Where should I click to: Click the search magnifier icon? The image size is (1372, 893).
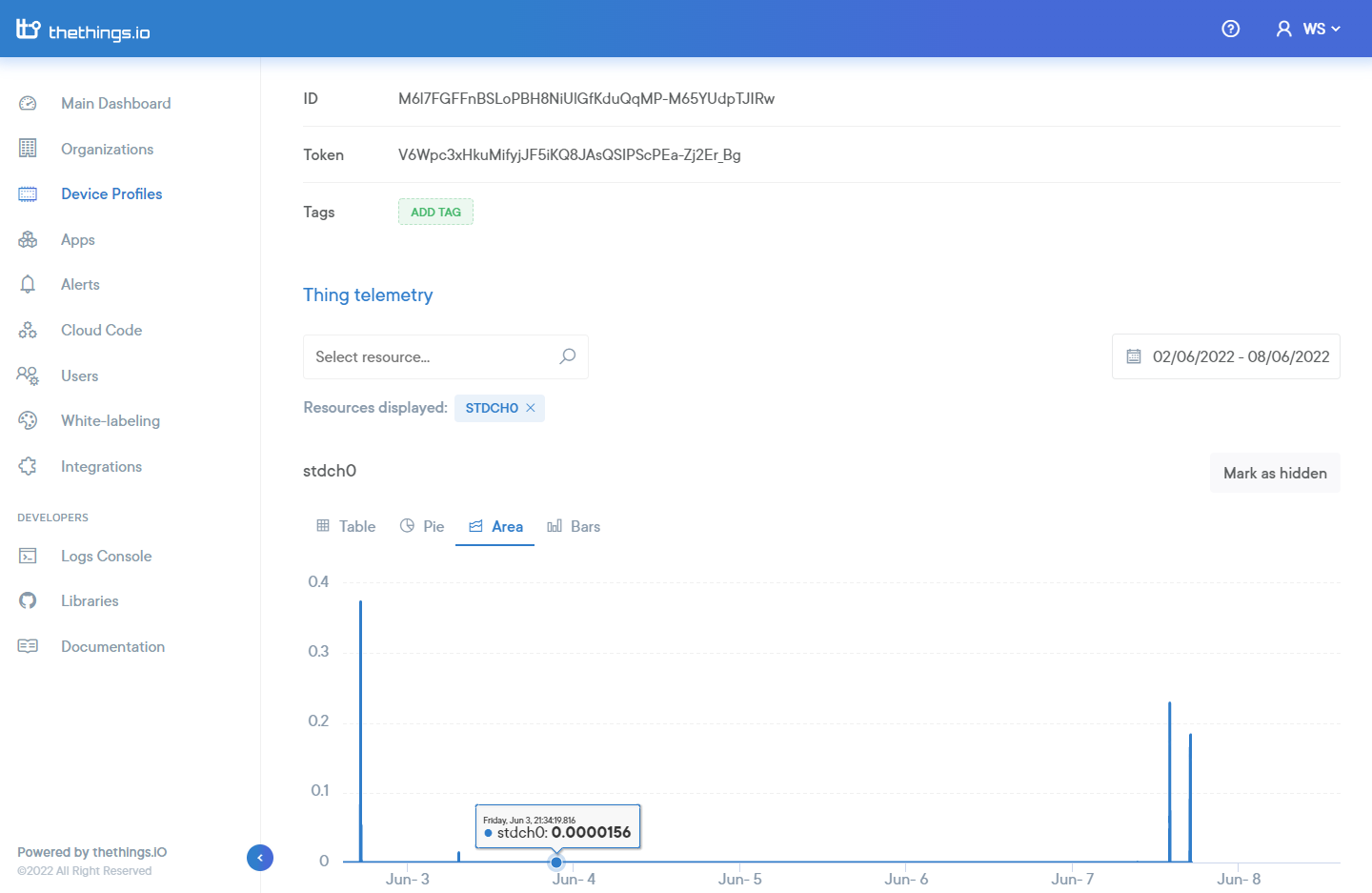click(x=567, y=356)
